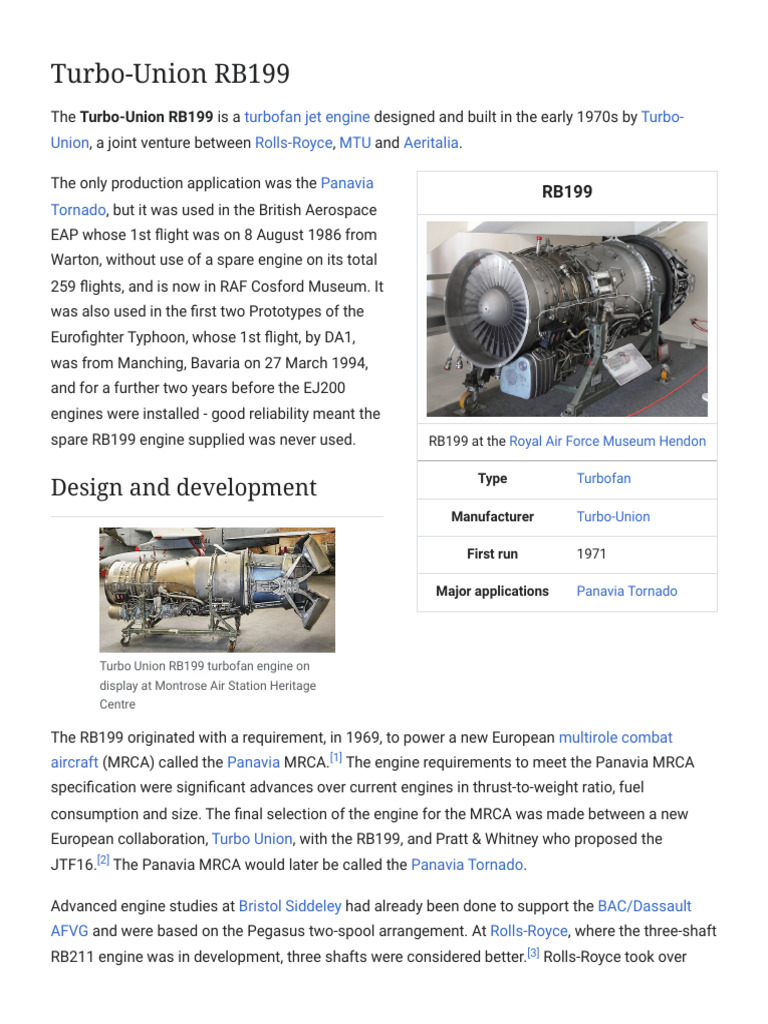Click citation reference [2]
Screen dimensions: 768x1024
[103, 860]
